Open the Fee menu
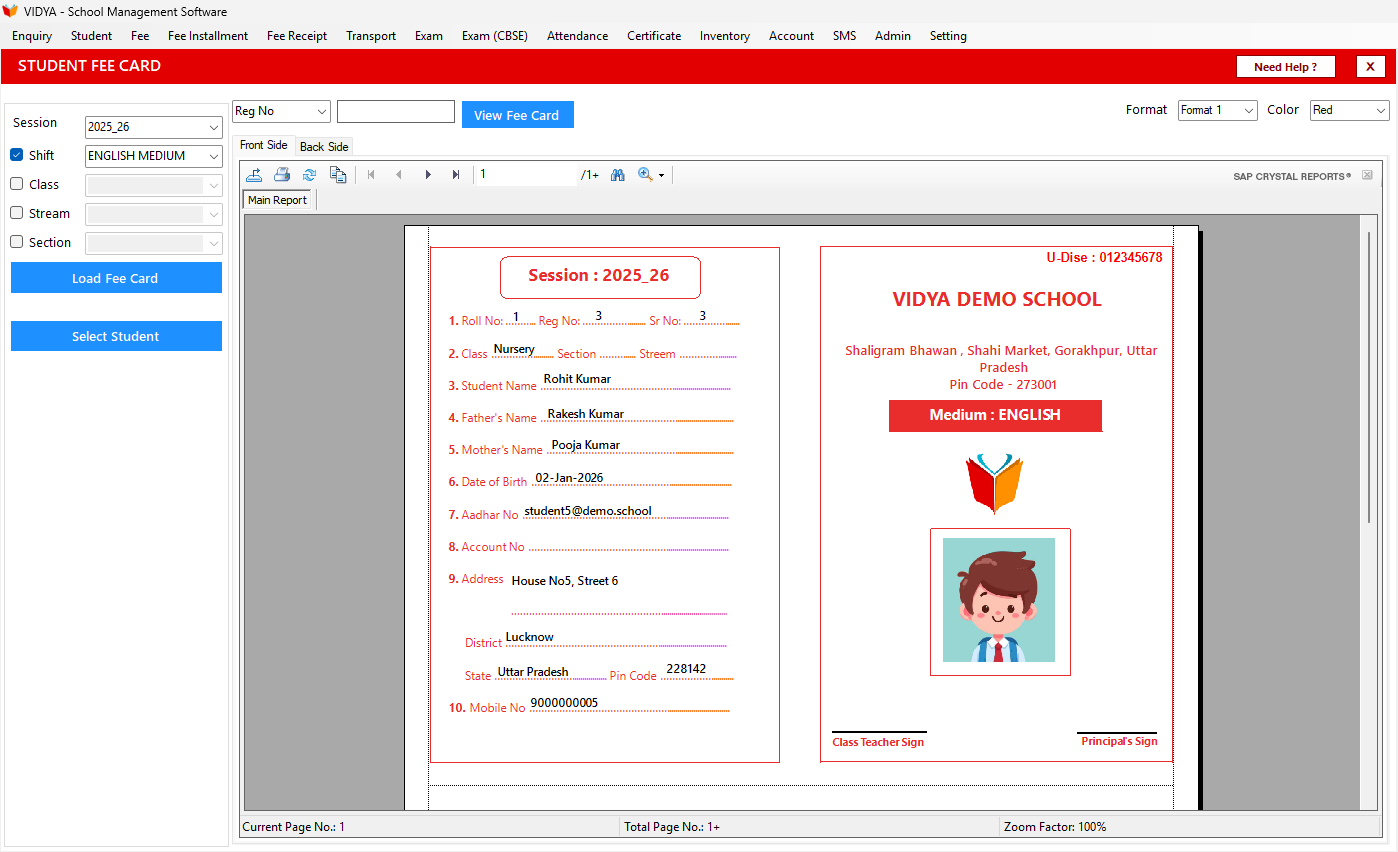 click(140, 36)
